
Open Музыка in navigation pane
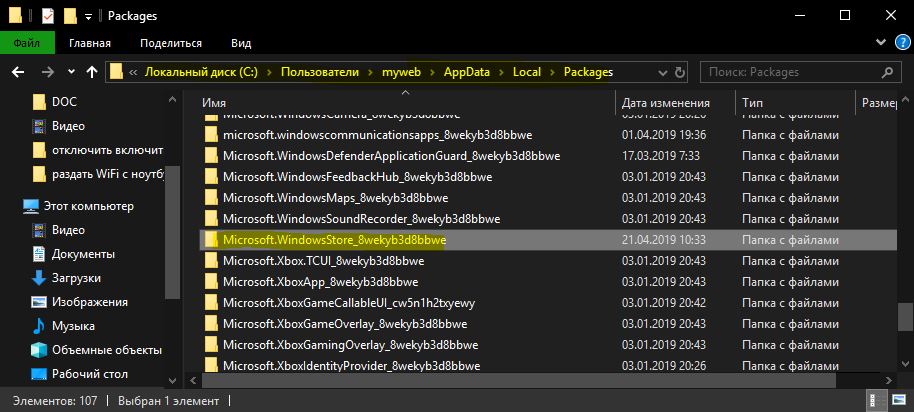coord(73,326)
